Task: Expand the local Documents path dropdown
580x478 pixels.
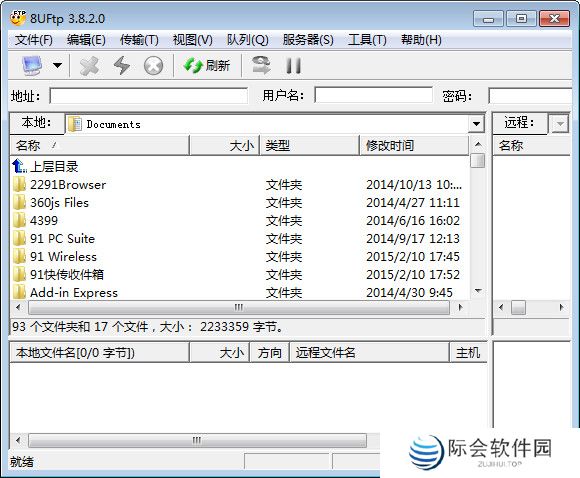Action: [476, 124]
